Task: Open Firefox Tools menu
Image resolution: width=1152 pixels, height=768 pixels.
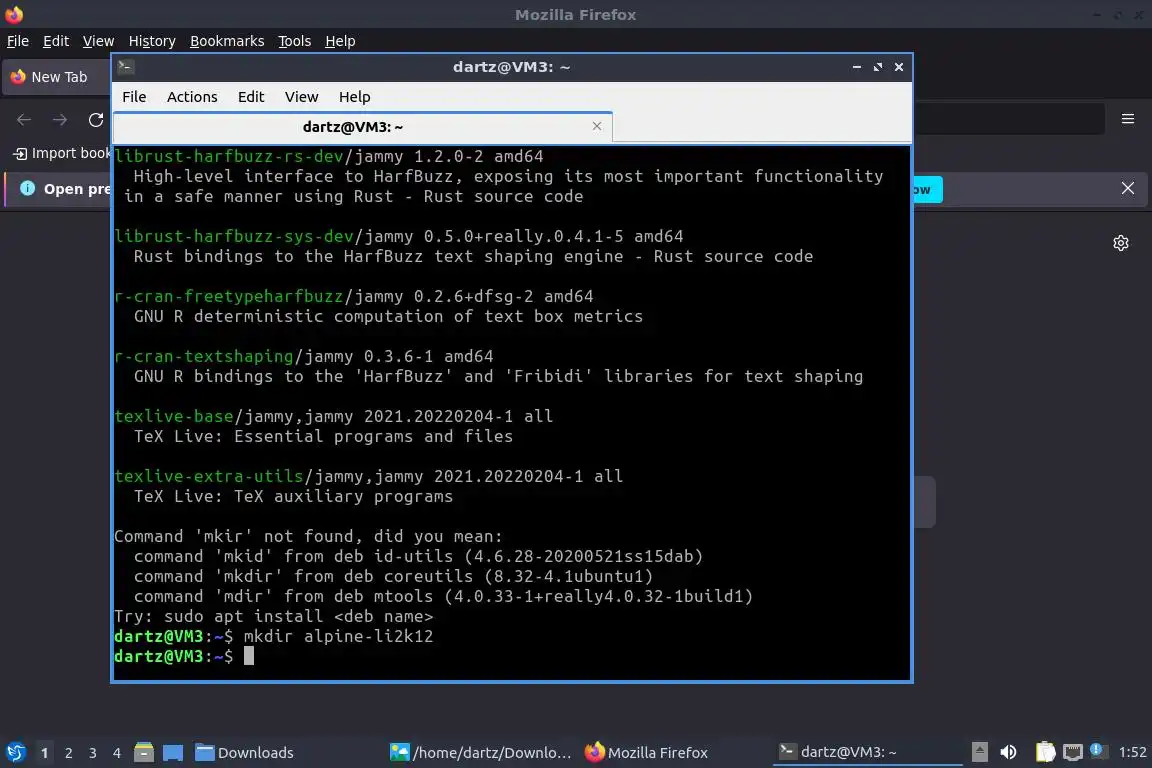Action: [295, 41]
